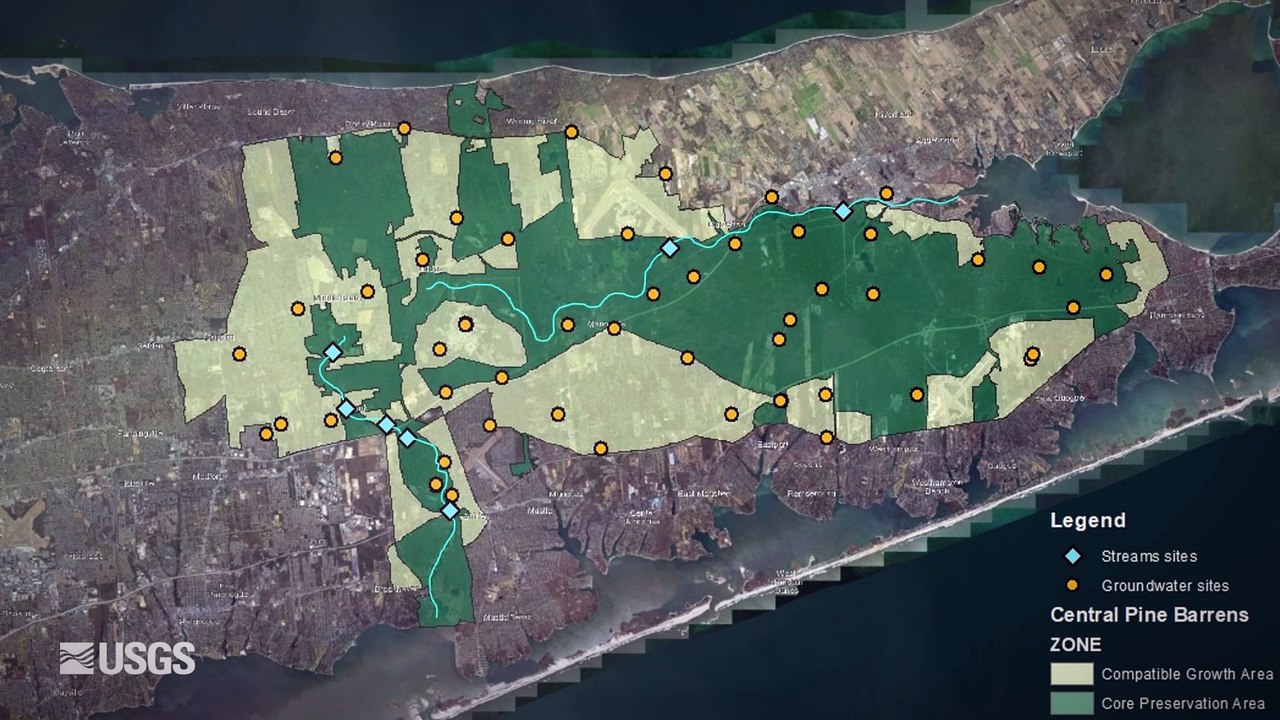Click the "Groundwater sites" legend label
1280x720 pixels.
tap(1165, 585)
